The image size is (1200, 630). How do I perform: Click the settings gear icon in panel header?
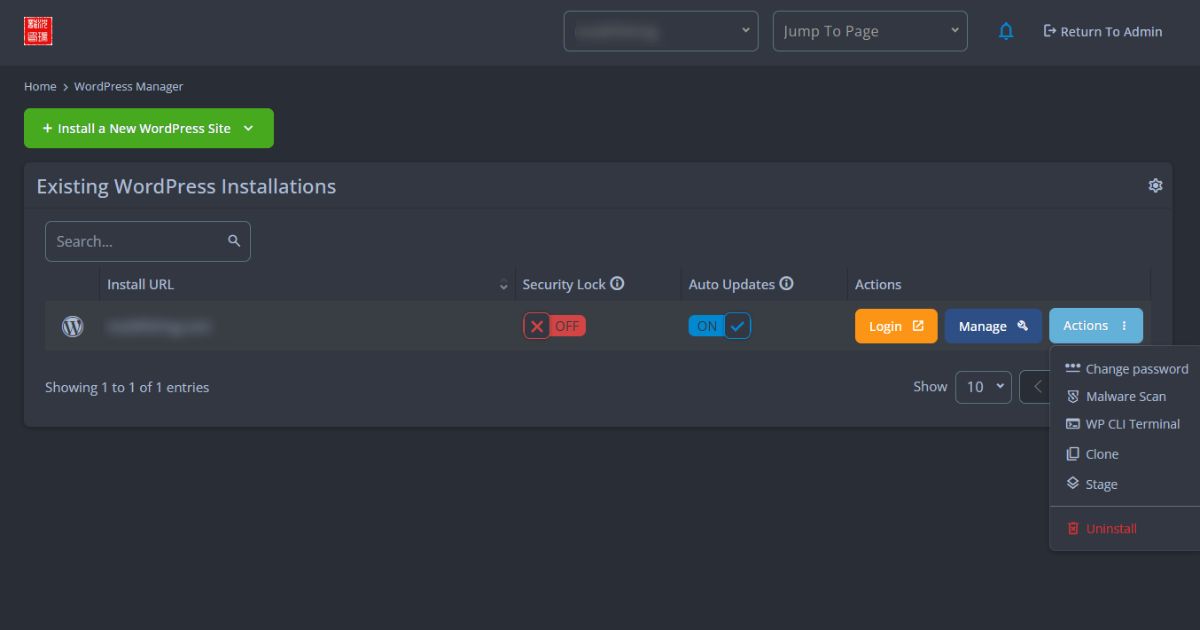click(x=1155, y=186)
